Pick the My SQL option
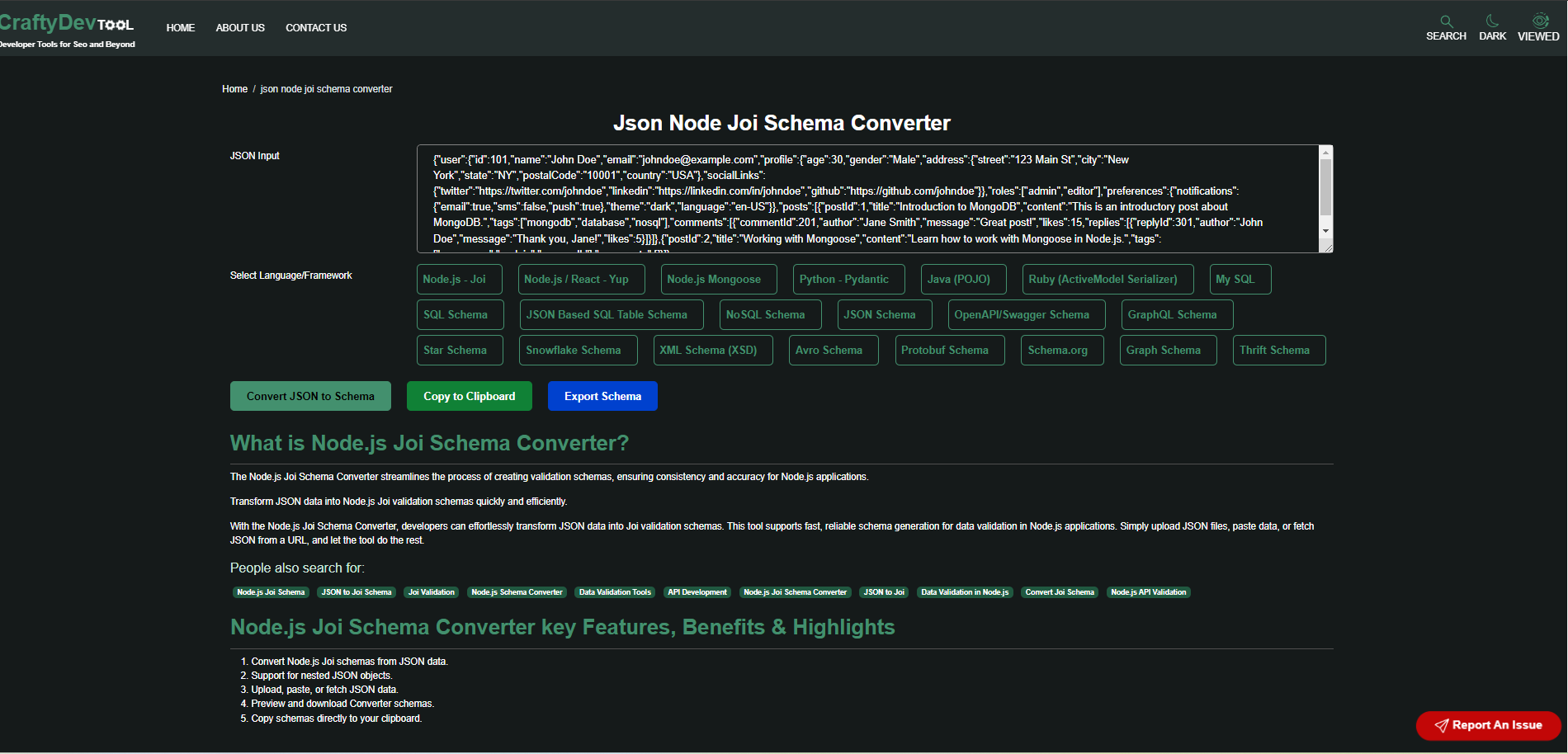 click(1240, 280)
